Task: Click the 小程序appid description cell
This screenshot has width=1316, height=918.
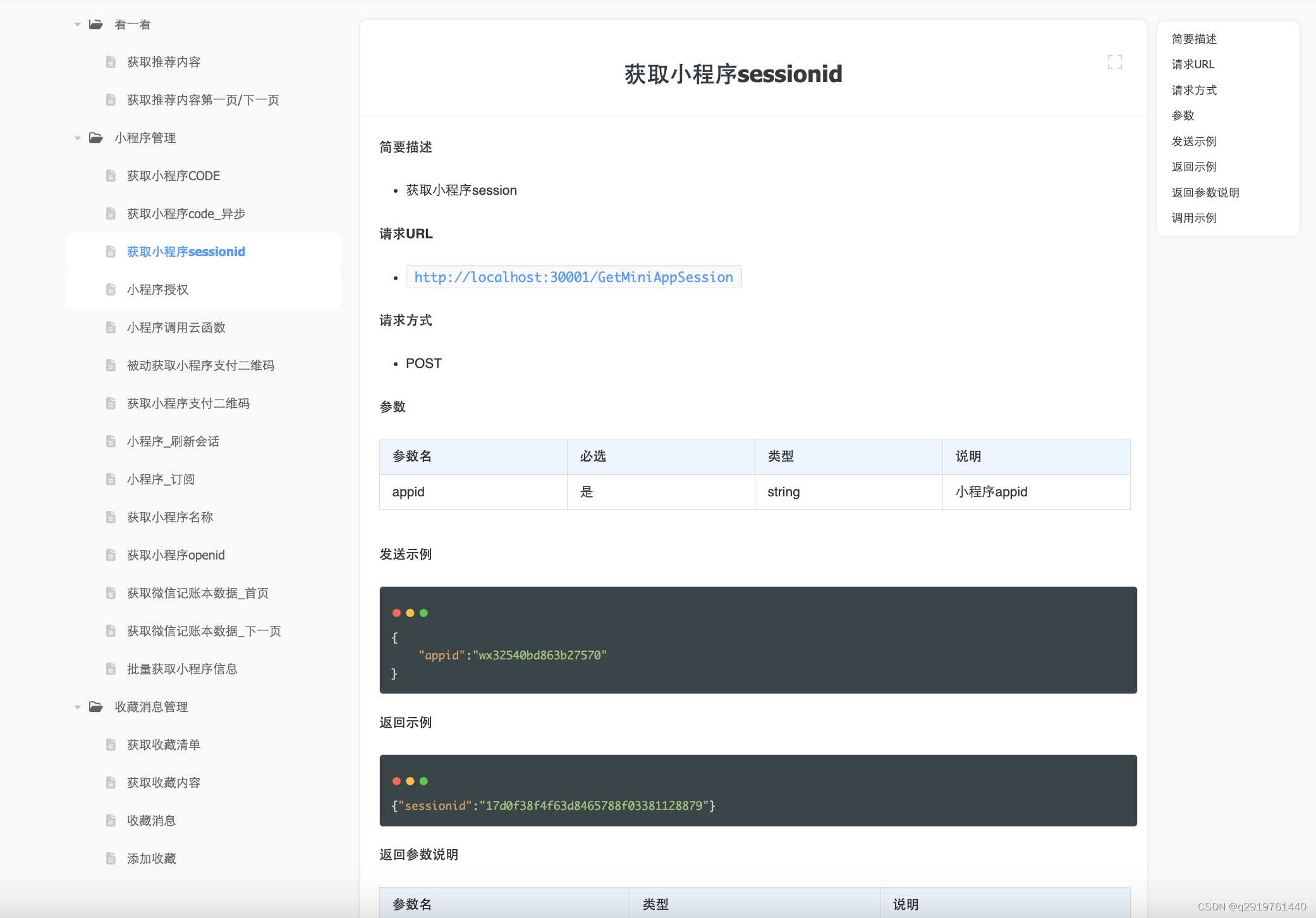Action: [x=1036, y=492]
